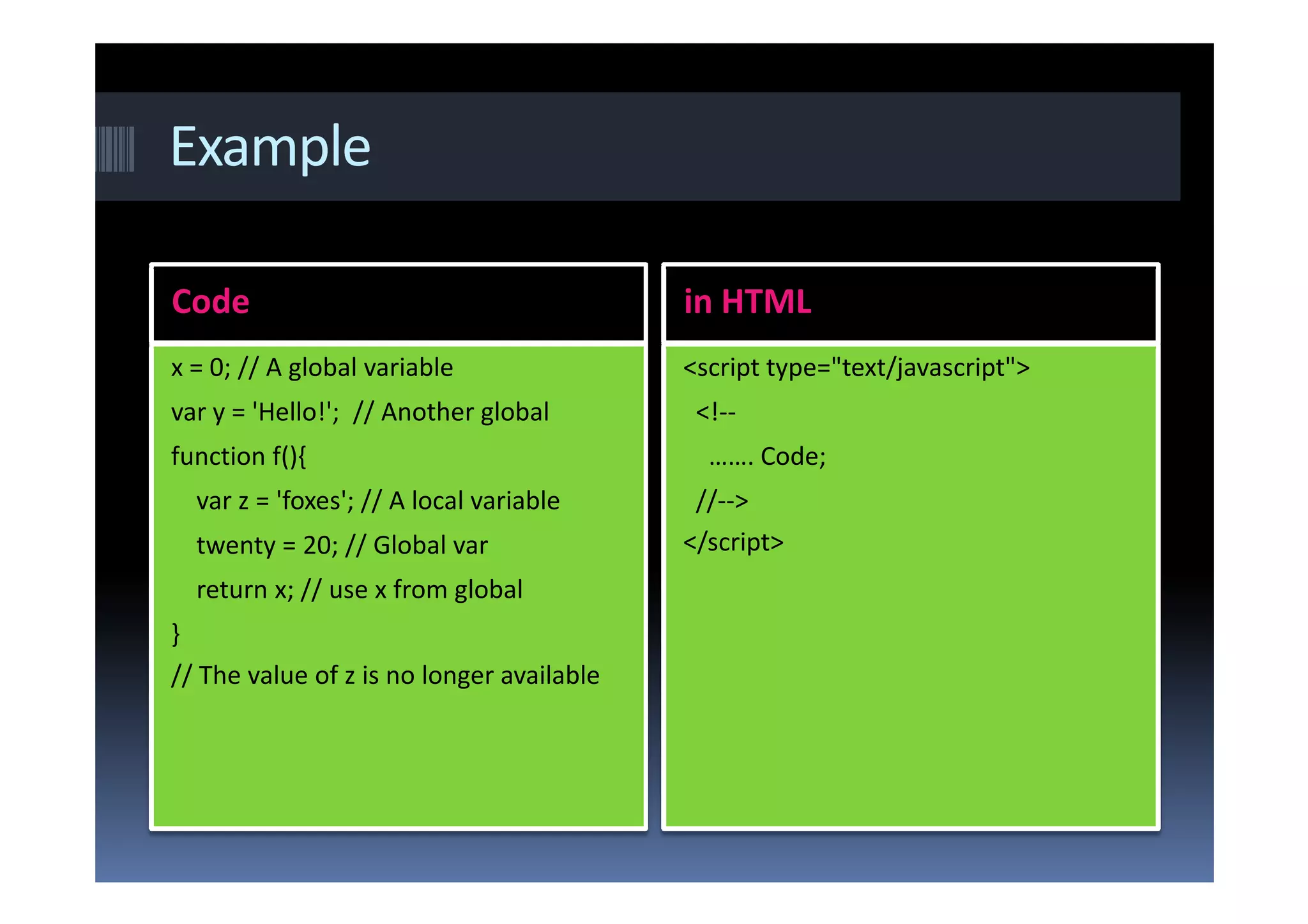The image size is (1308, 924).
Task: Click the '<!--' comment opening line
Action: click(x=716, y=413)
